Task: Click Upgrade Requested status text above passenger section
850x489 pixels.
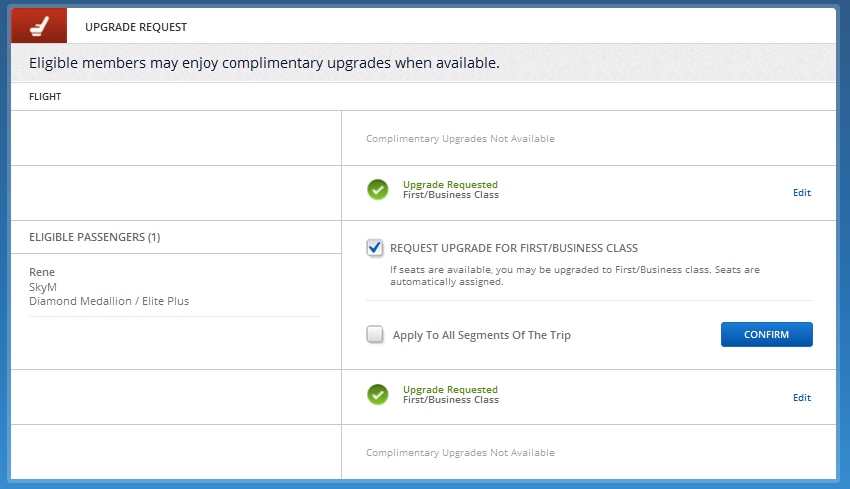Action: tap(449, 185)
